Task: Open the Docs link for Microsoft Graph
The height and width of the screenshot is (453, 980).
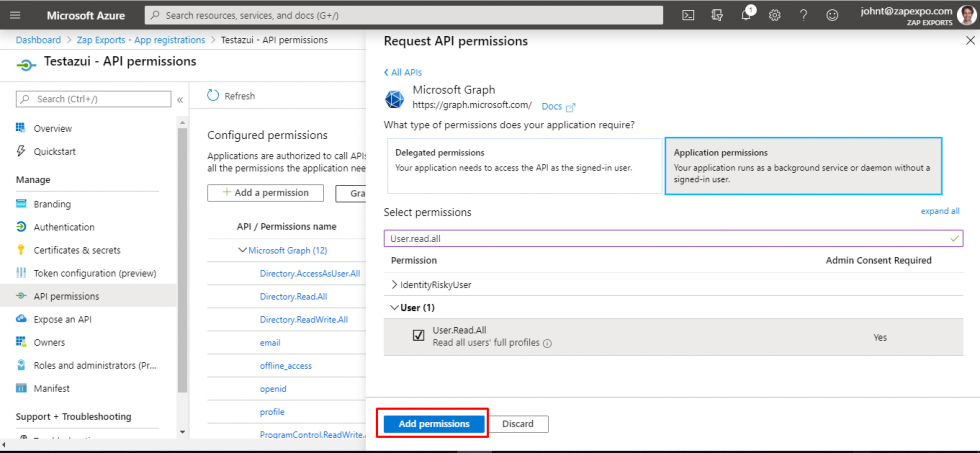Action: (x=552, y=107)
